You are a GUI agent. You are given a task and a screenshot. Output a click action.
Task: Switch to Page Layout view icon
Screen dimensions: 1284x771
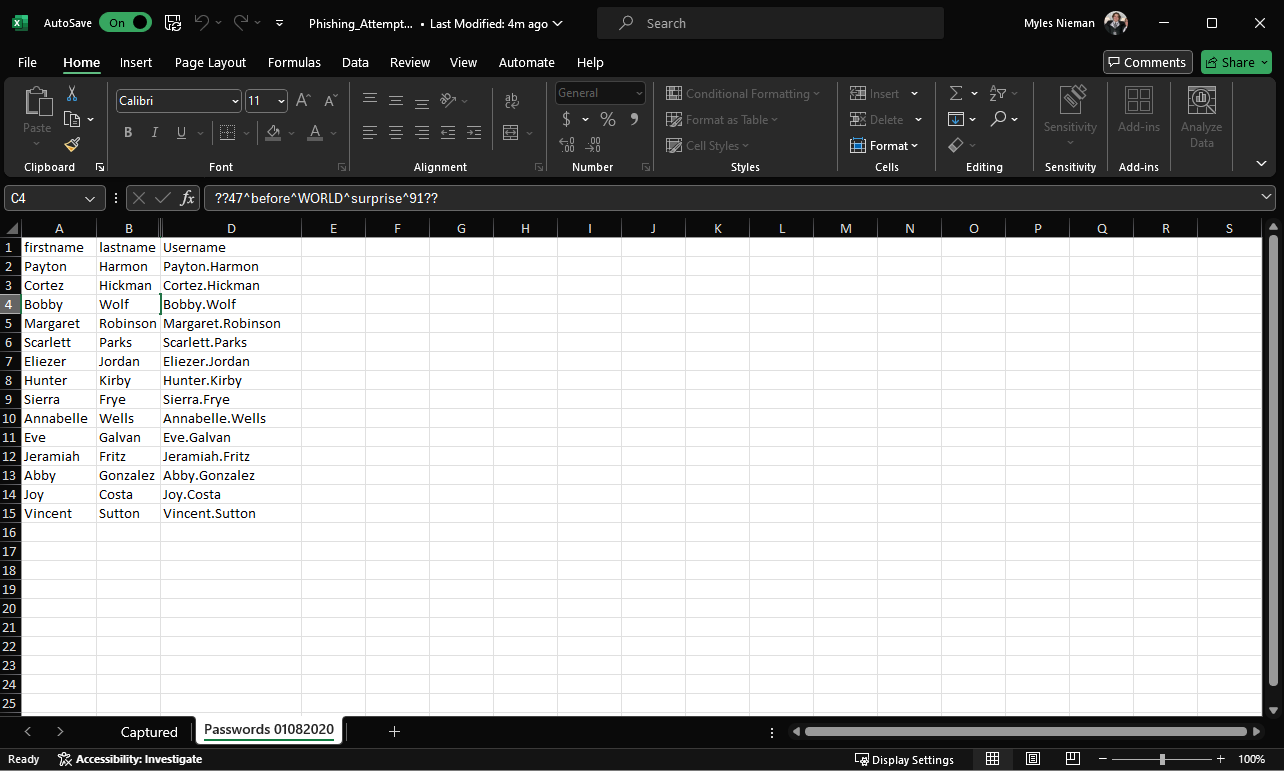coord(1033,759)
